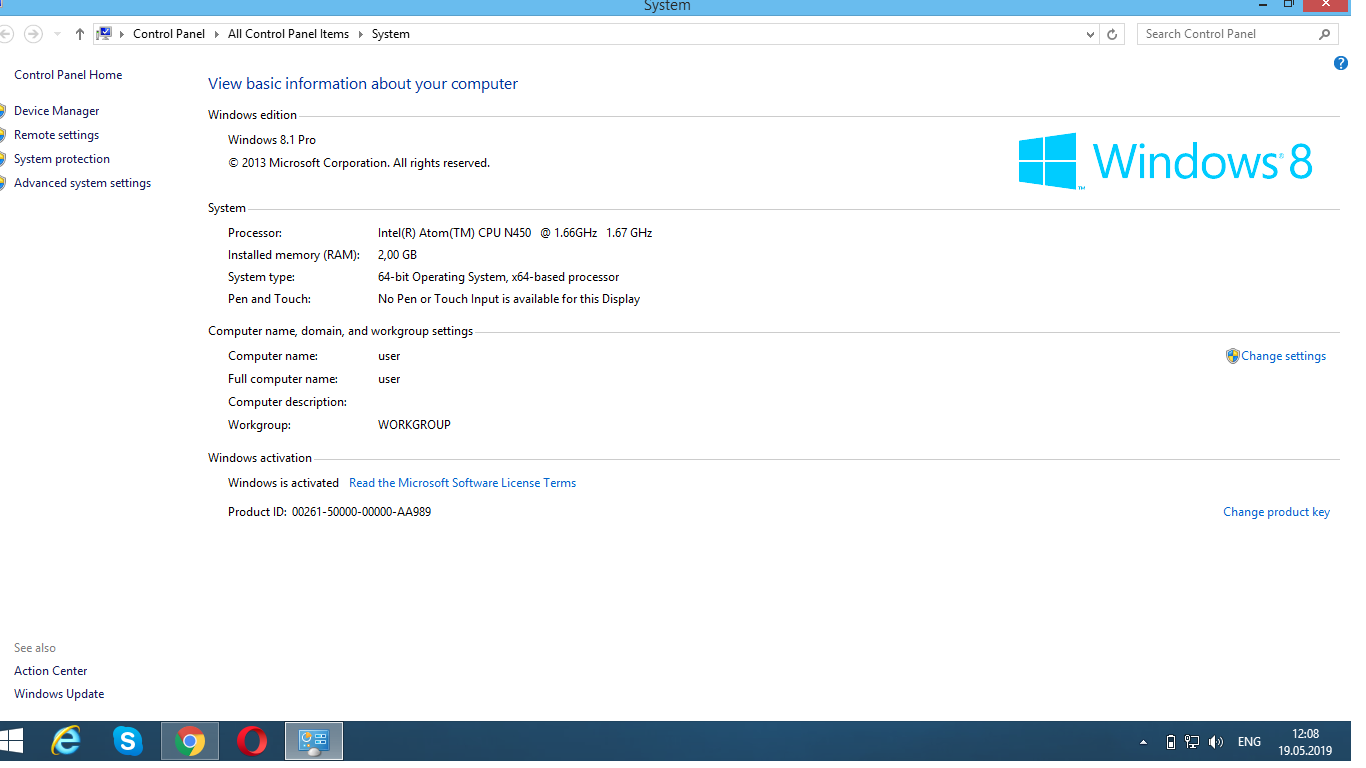
Task: Open Google Chrome from the taskbar
Action: tap(190, 741)
